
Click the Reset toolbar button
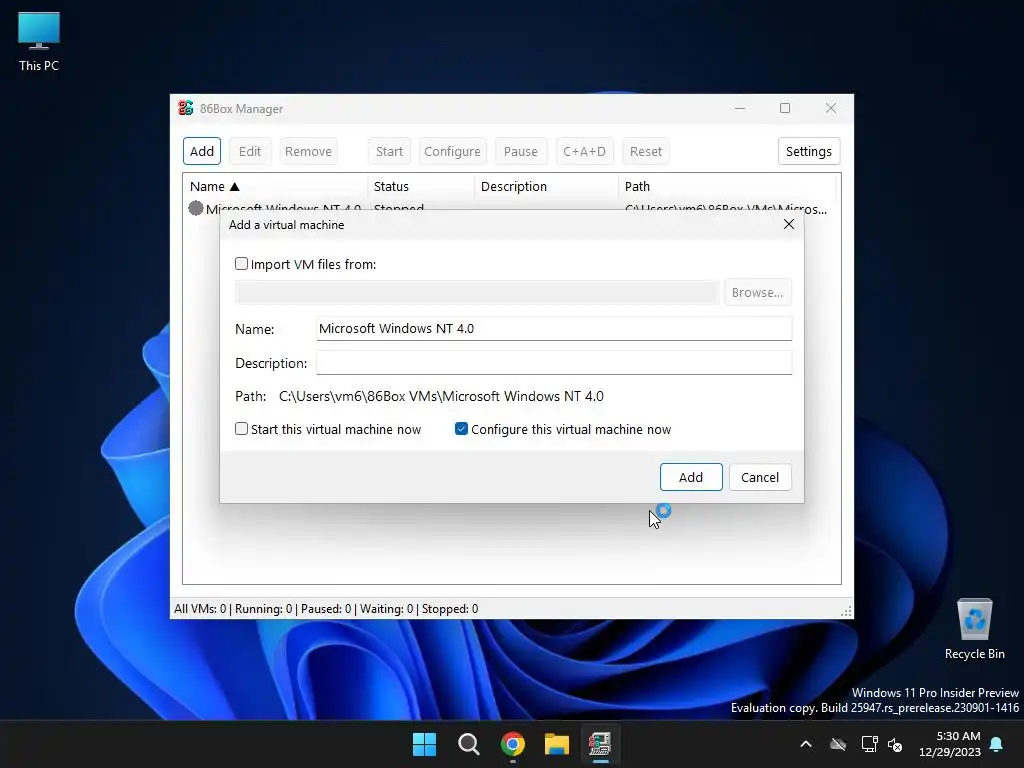[646, 152]
